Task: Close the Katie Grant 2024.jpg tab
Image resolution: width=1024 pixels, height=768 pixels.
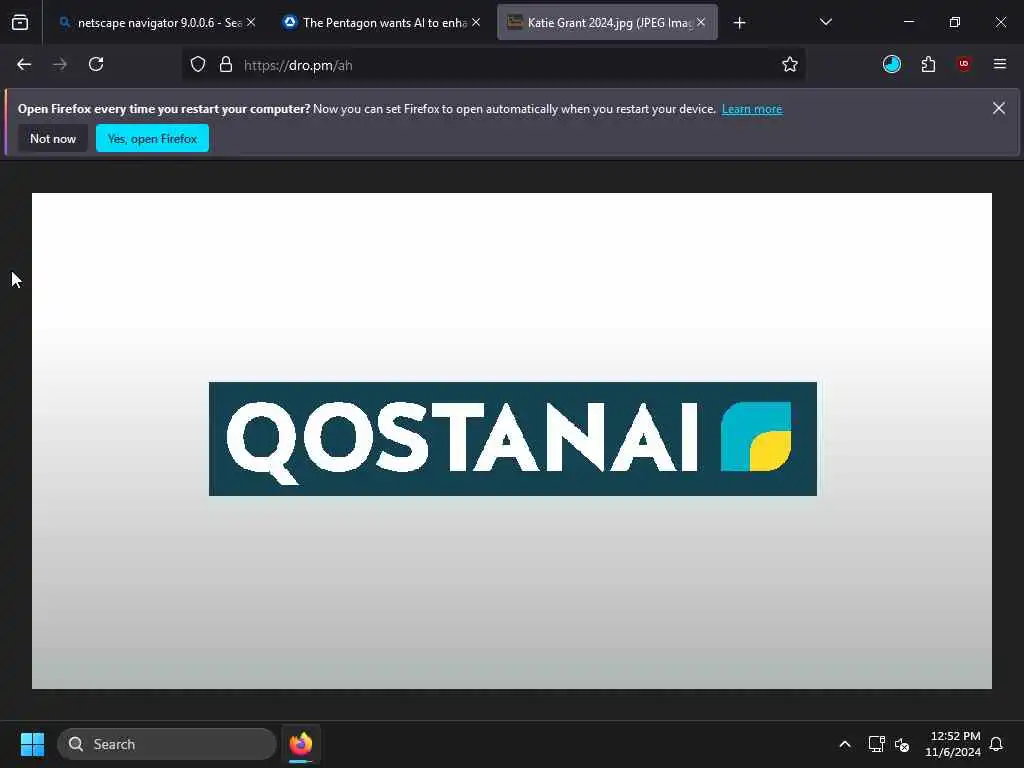Action: pyautogui.click(x=701, y=23)
